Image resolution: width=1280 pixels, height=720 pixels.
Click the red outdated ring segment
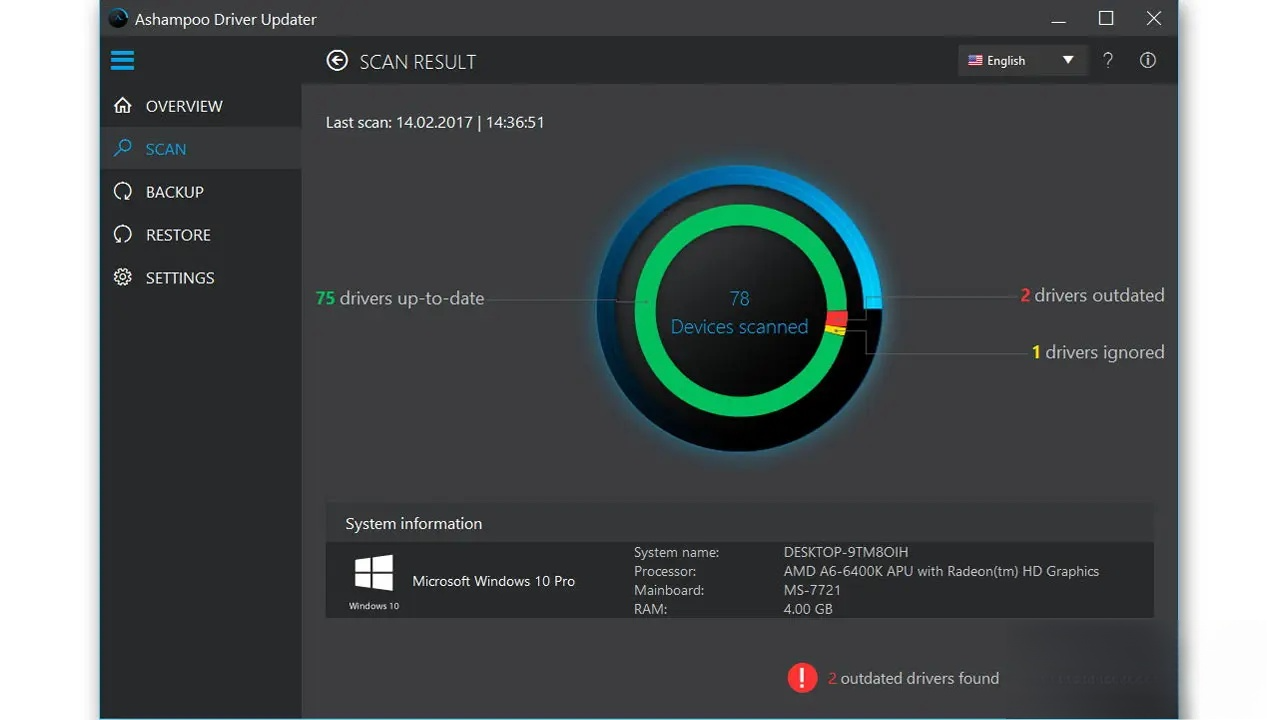click(836, 319)
